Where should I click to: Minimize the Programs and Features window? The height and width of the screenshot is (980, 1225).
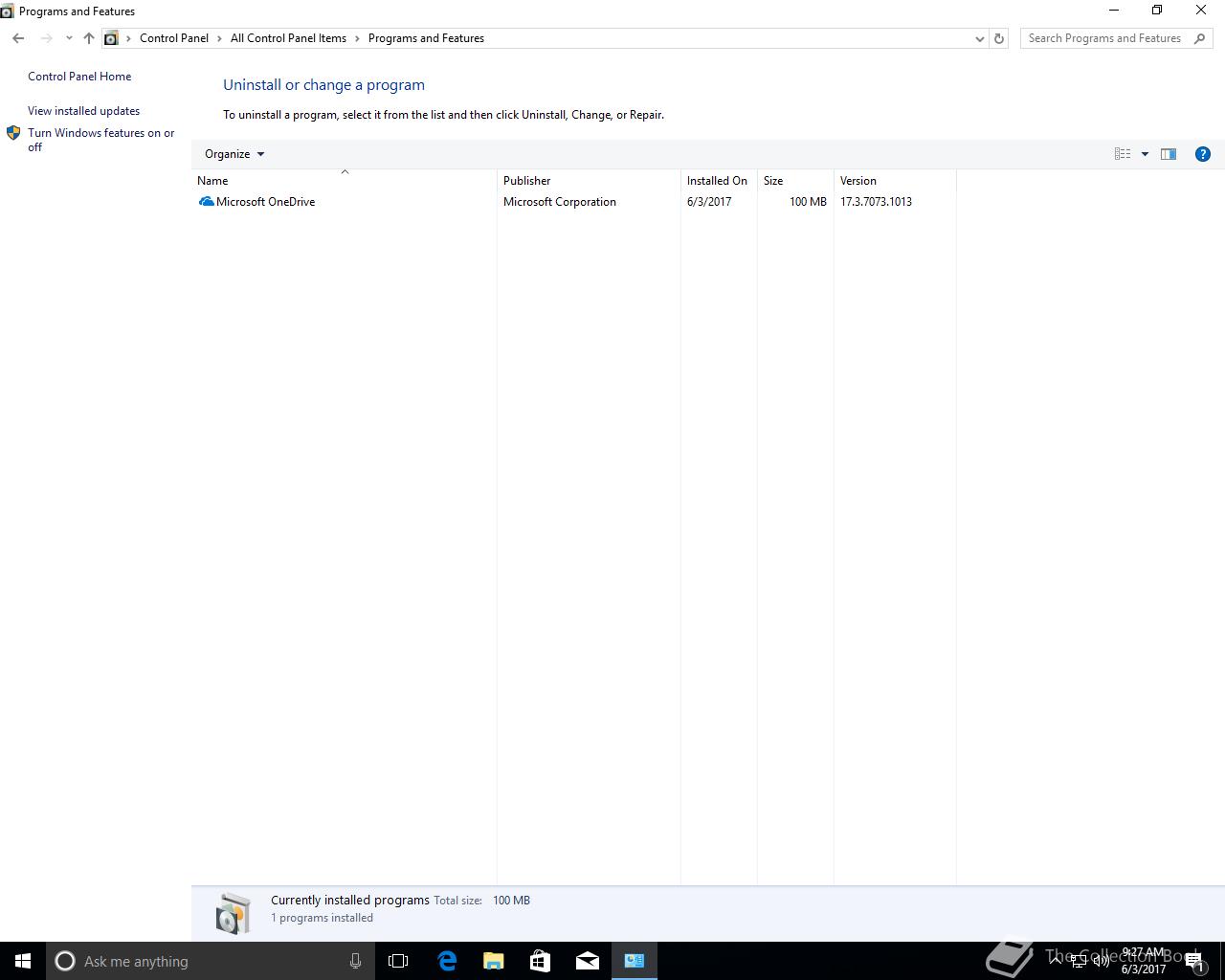pos(1113,11)
